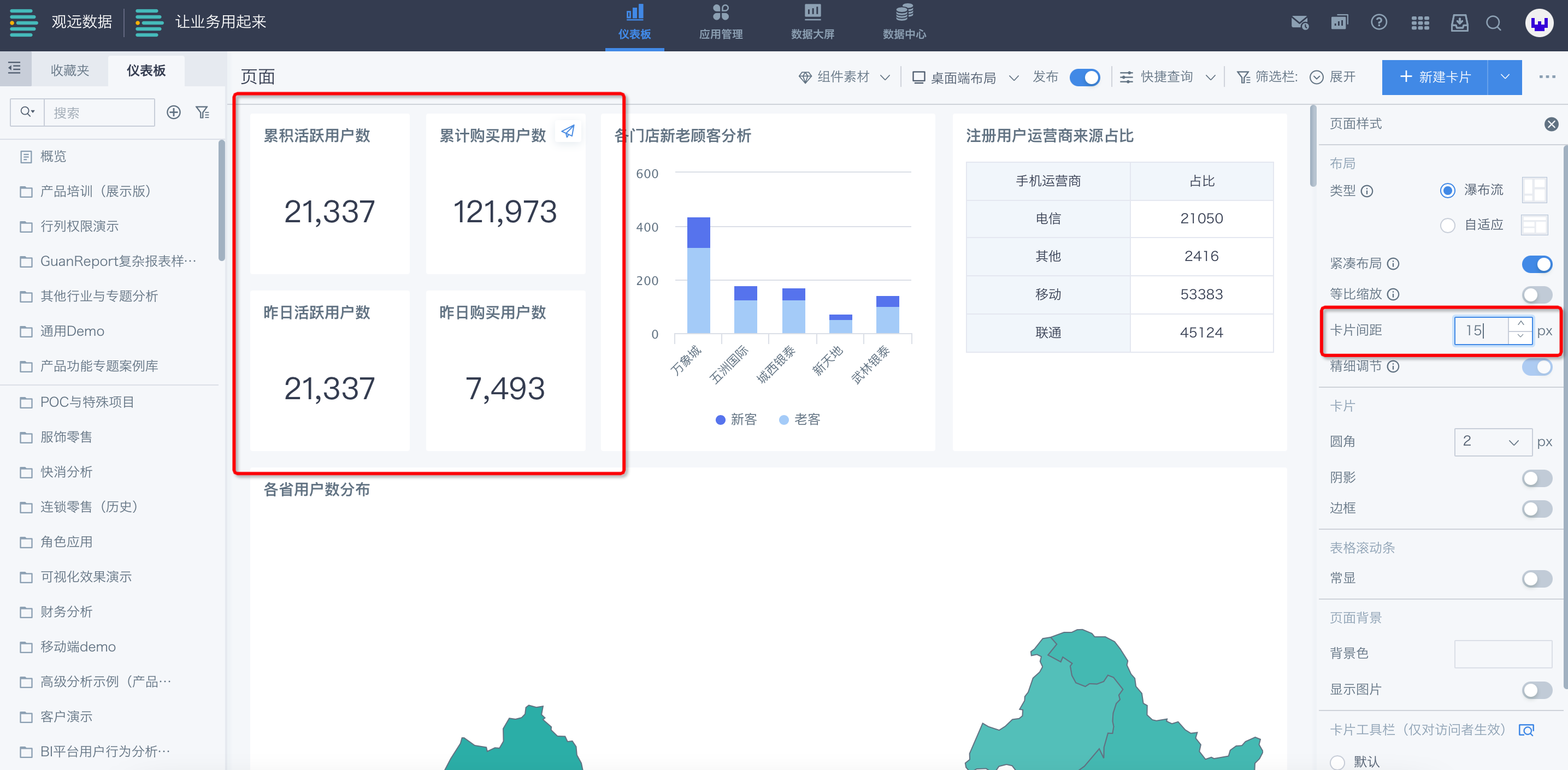
Task: Toggle the 发布 publish switch
Action: (x=1084, y=77)
